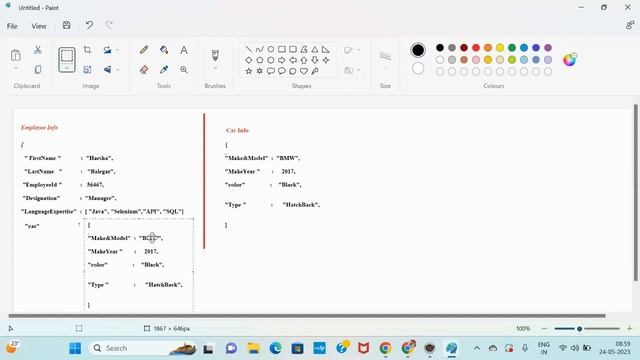Select the Fill bucket tool
640x360 pixels.
coord(164,50)
